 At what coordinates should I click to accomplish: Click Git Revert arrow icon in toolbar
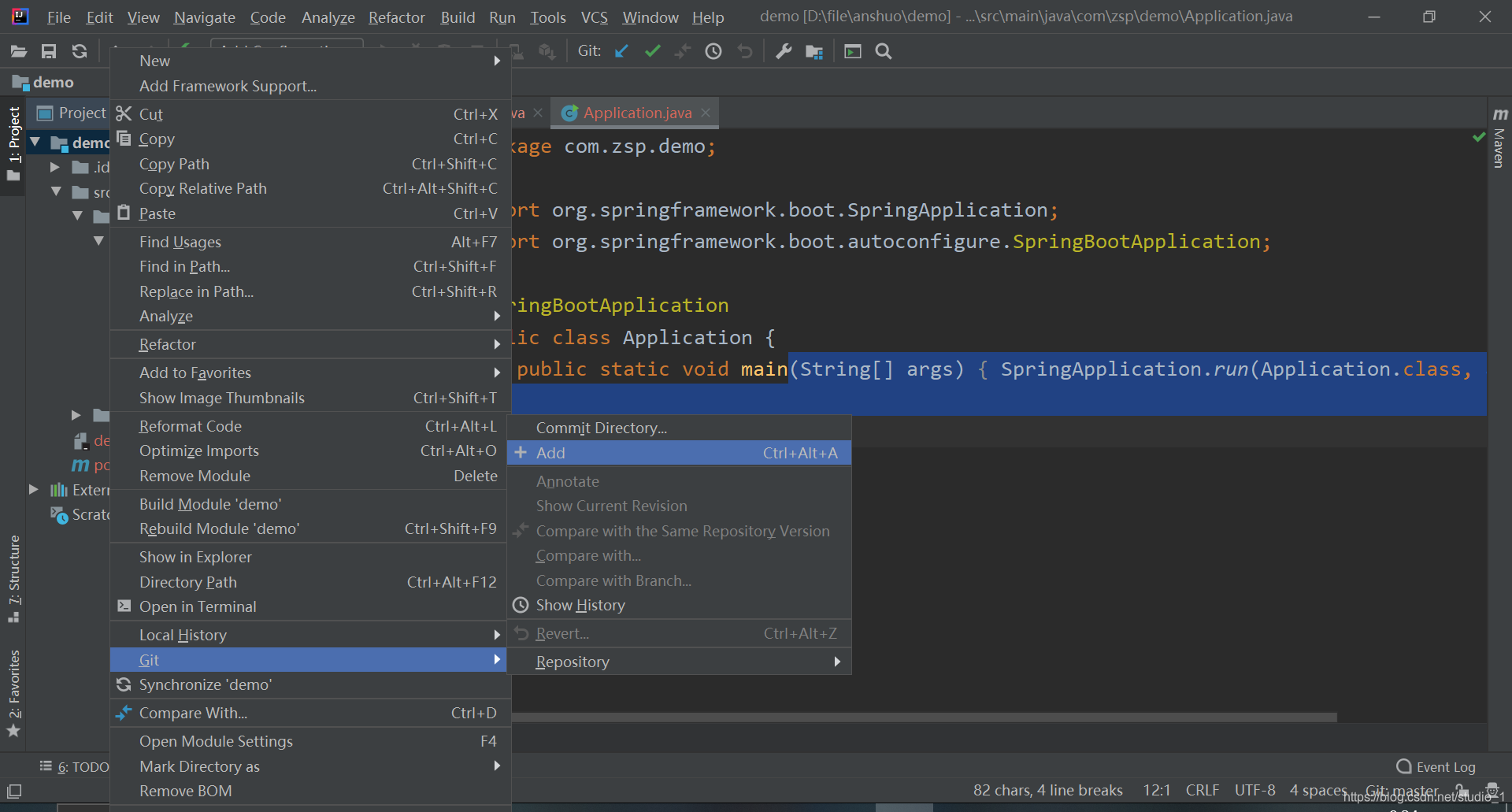click(745, 51)
